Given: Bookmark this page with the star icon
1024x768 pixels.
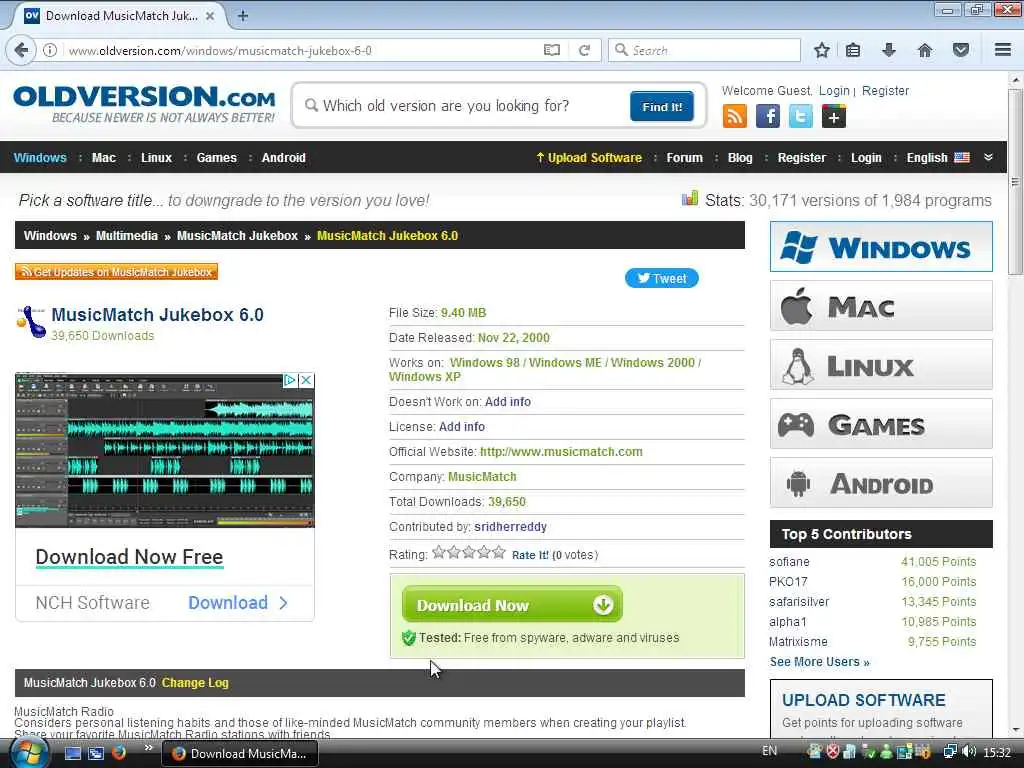Looking at the screenshot, I should coord(822,50).
